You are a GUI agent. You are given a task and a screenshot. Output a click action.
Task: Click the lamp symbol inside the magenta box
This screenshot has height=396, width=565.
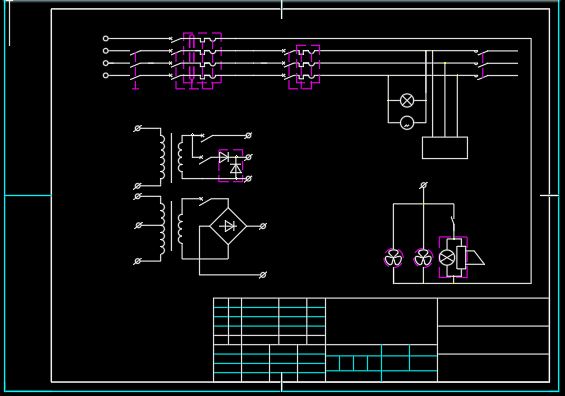click(447, 258)
